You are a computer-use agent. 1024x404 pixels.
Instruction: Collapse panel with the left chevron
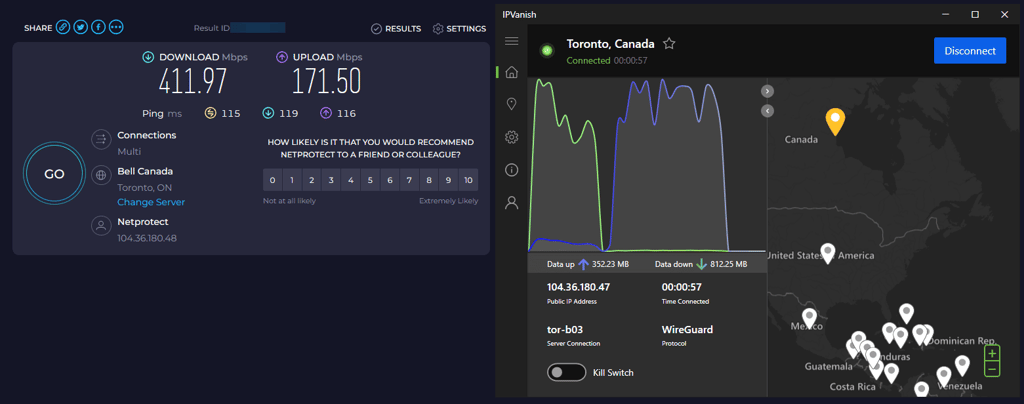point(767,111)
